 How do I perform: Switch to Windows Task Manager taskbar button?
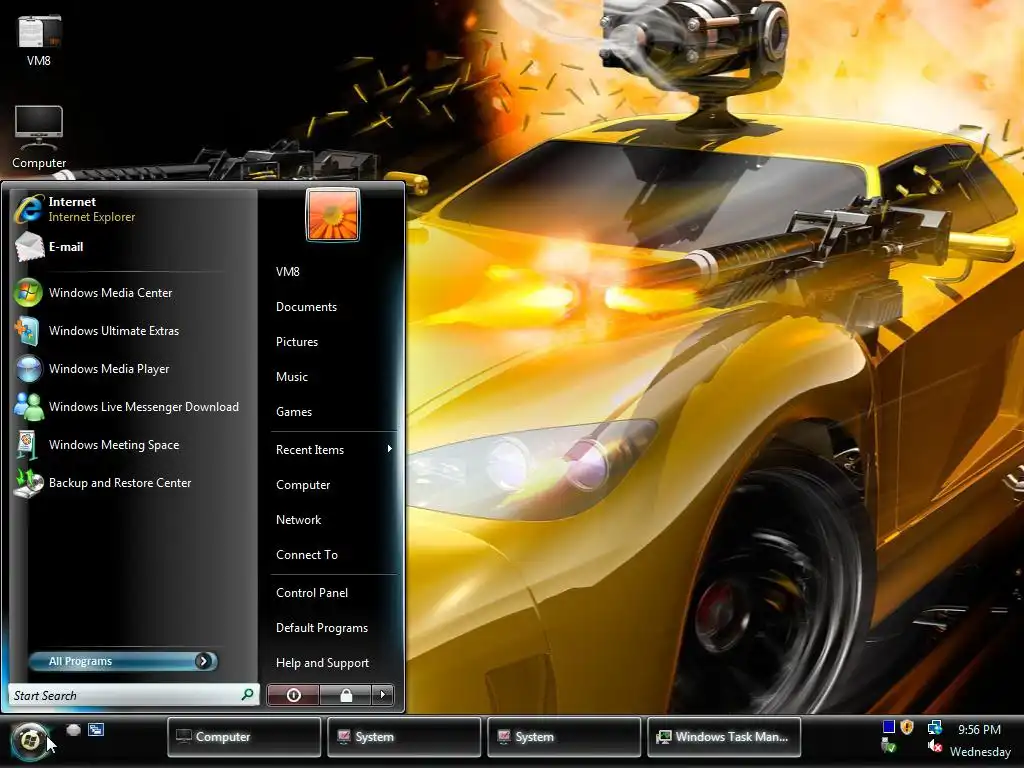(x=724, y=737)
